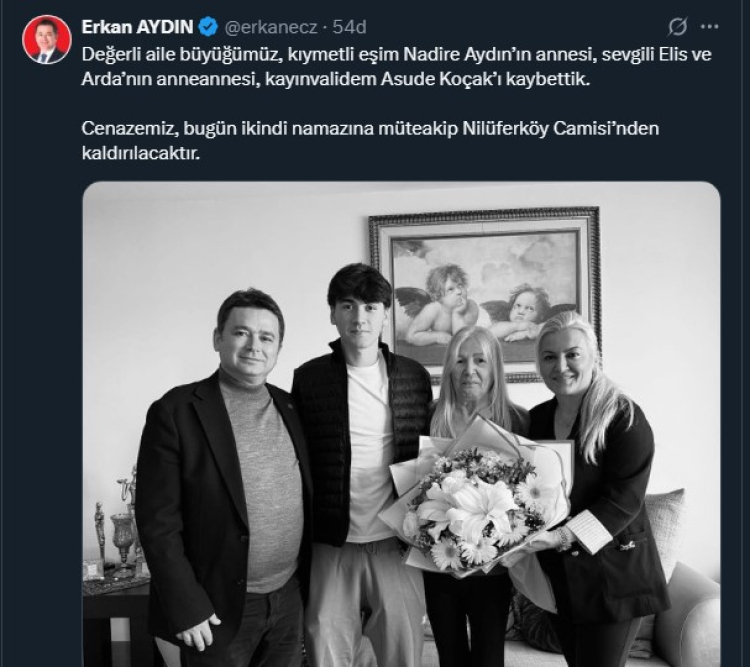750x667 pixels.
Task: Click the cushion on the sofa in the photo
Action: point(666,520)
